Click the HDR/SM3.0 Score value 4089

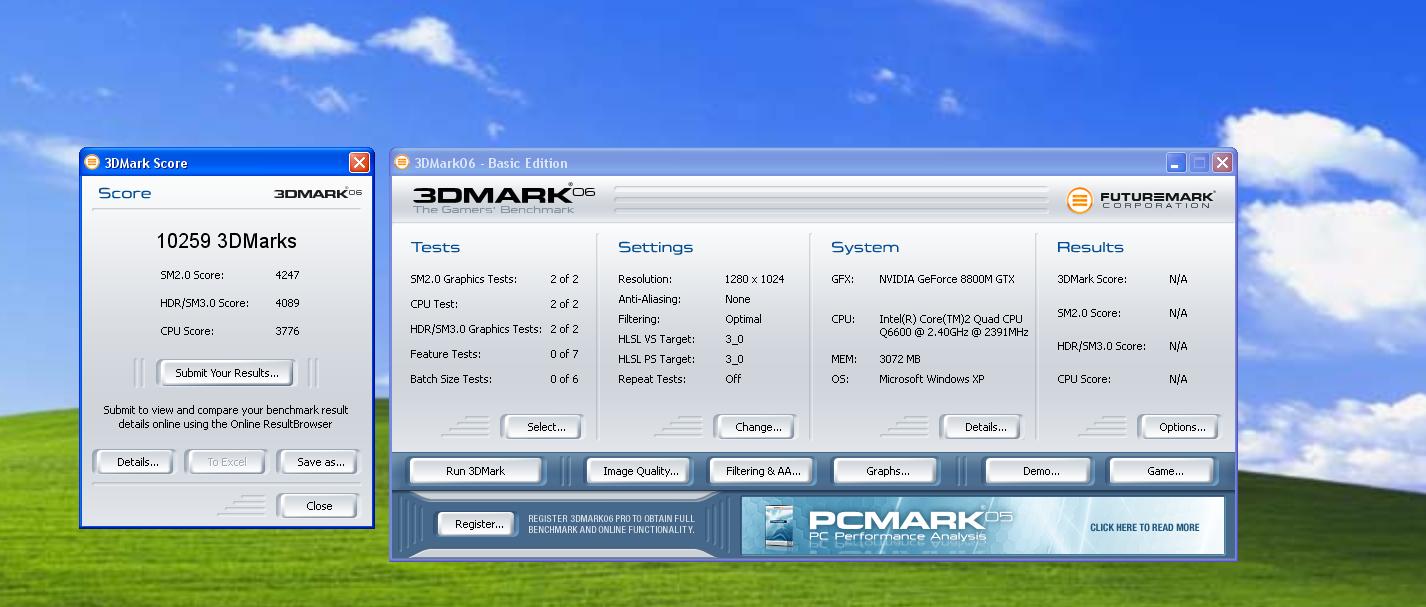[x=287, y=303]
